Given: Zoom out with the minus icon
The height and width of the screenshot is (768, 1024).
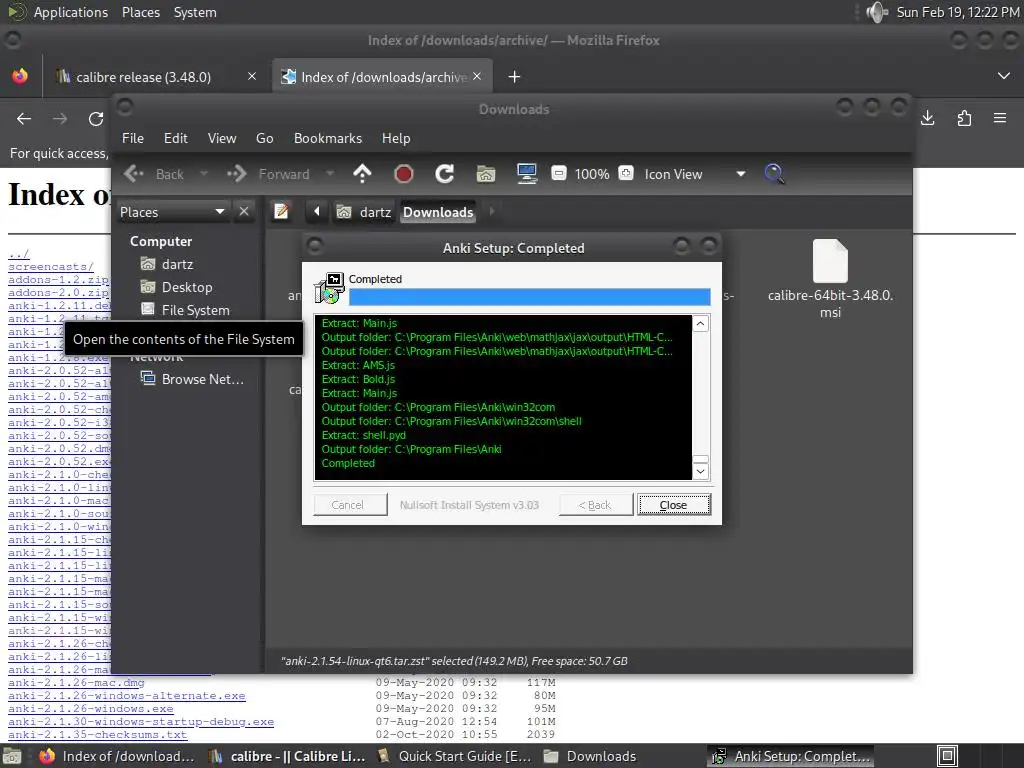Looking at the screenshot, I should tap(558, 174).
